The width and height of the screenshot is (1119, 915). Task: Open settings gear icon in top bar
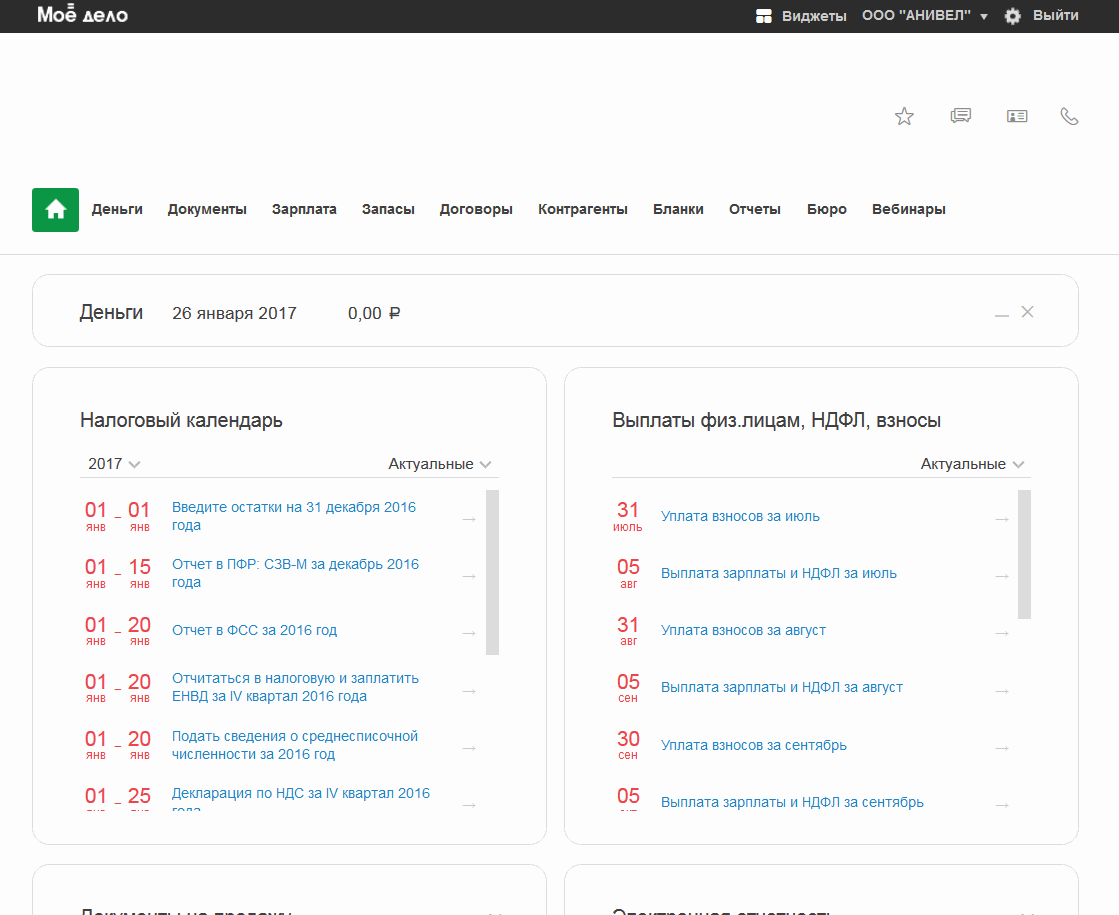[1012, 16]
